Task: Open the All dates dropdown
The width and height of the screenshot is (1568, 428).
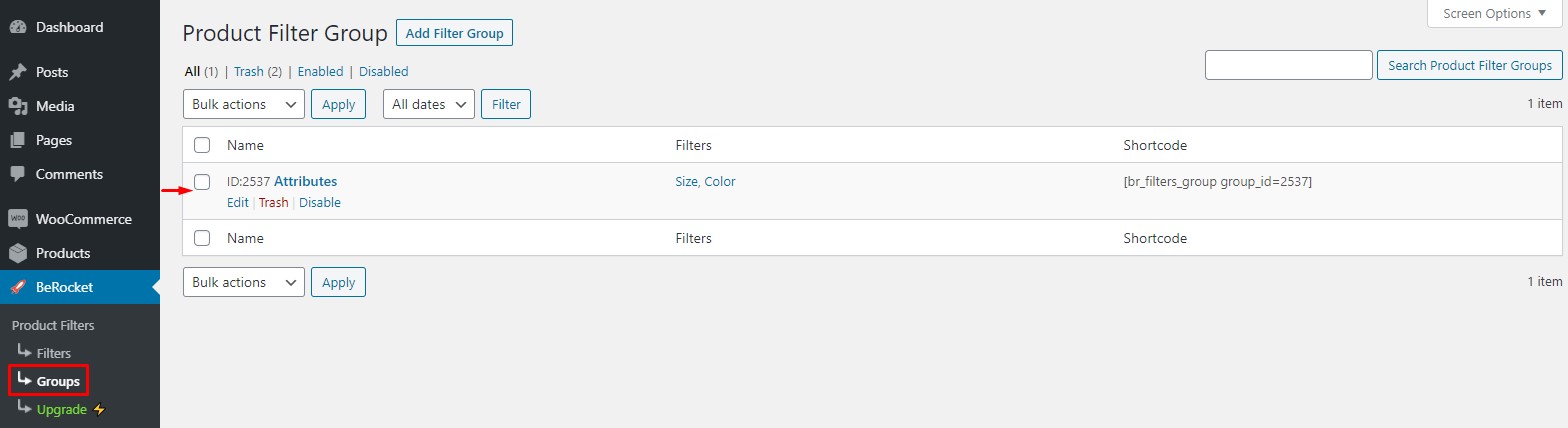Action: pyautogui.click(x=429, y=104)
